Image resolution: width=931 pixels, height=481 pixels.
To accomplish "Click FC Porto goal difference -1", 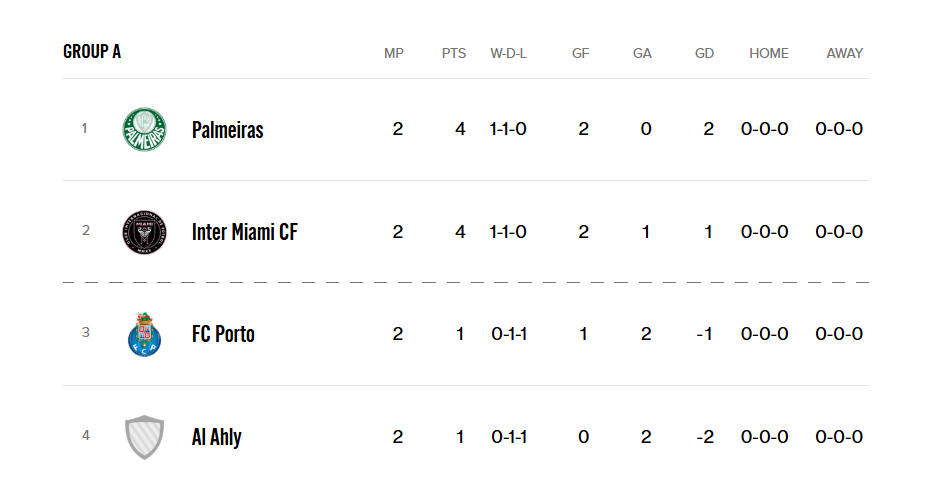I will coord(705,334).
